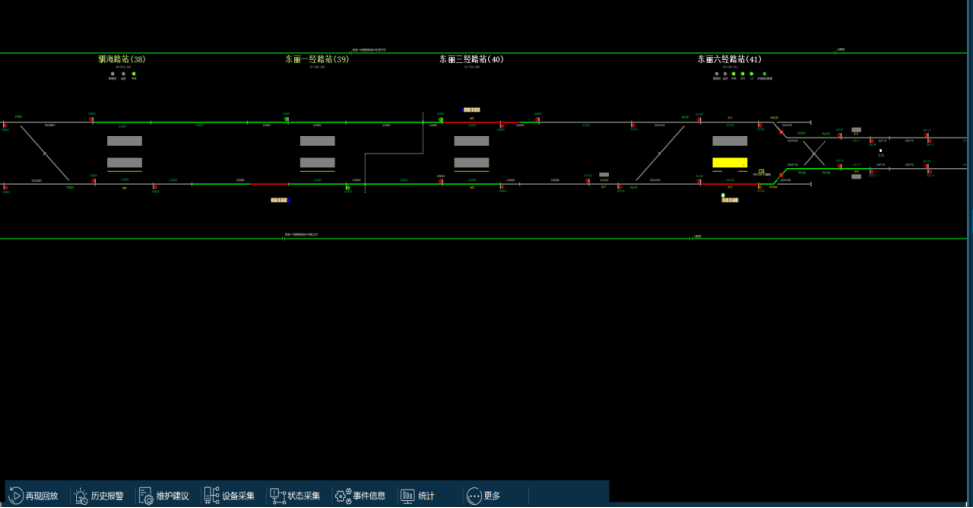This screenshot has width=973, height=508.
Task: Click green signal on lower track beside dotted boundary
Action: click(348, 187)
